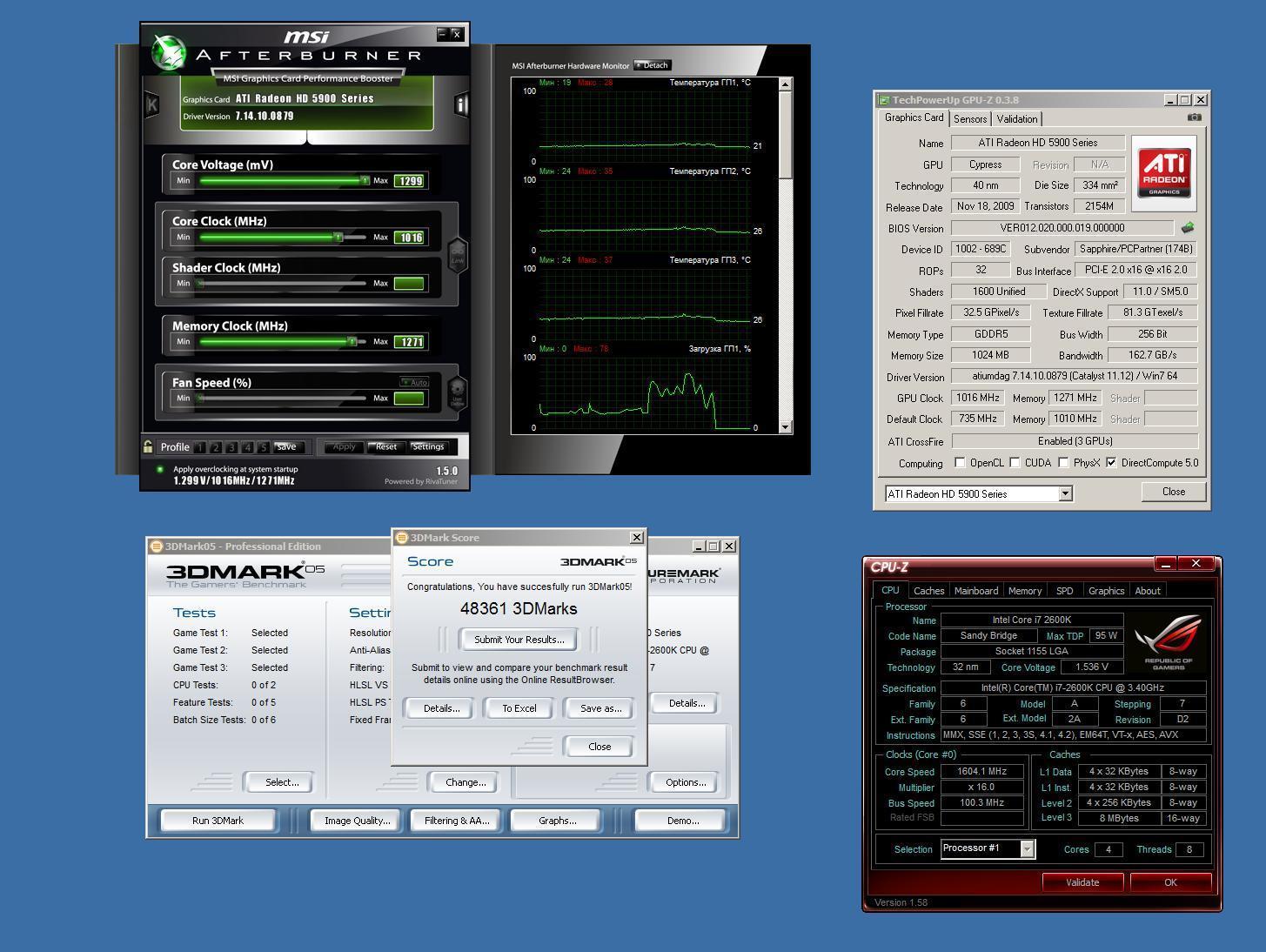This screenshot has width=1266, height=952.
Task: Open the Mainboard tab in CPU-Z
Action: 976,591
